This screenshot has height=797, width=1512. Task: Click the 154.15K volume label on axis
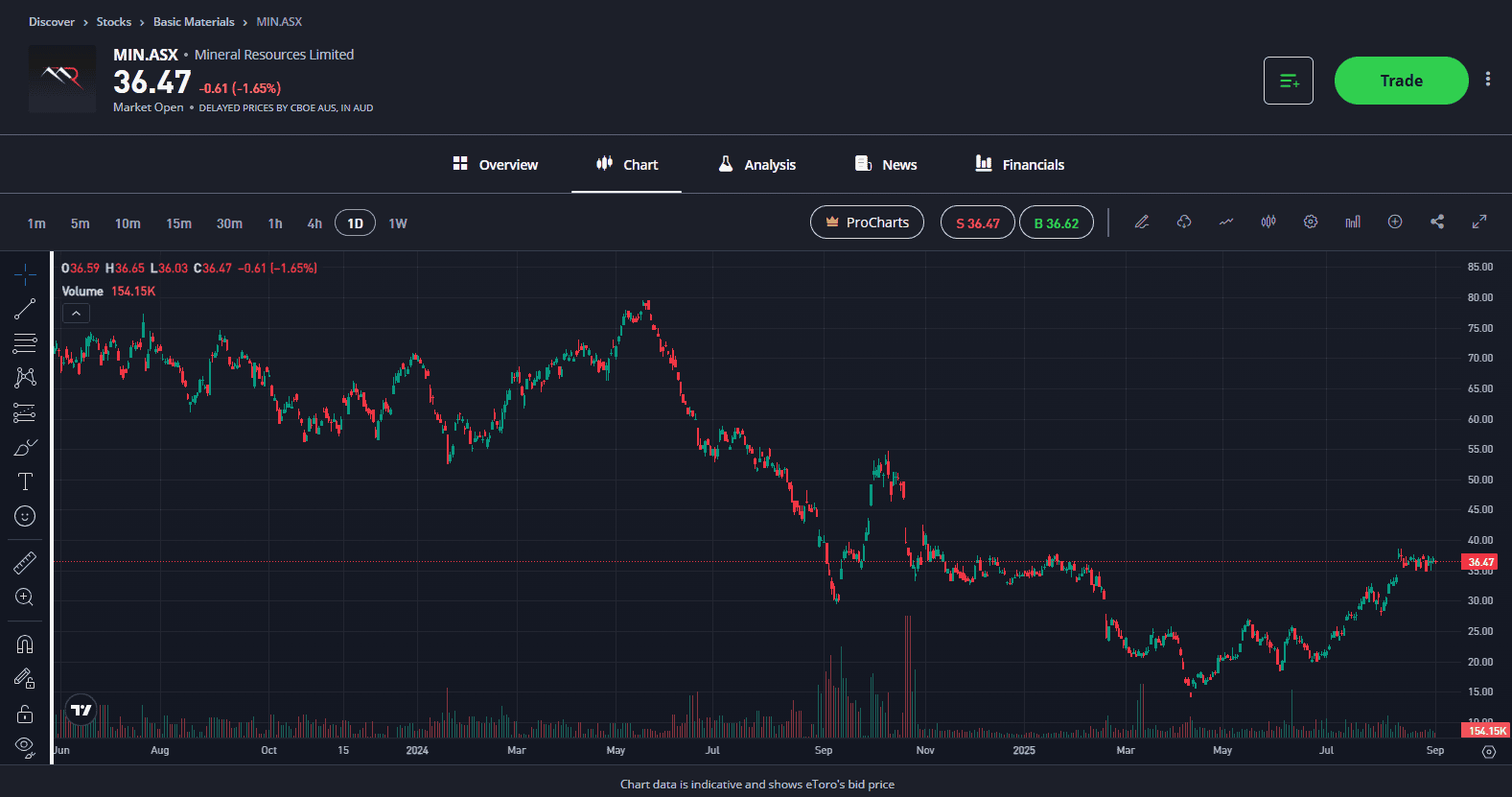point(1485,731)
